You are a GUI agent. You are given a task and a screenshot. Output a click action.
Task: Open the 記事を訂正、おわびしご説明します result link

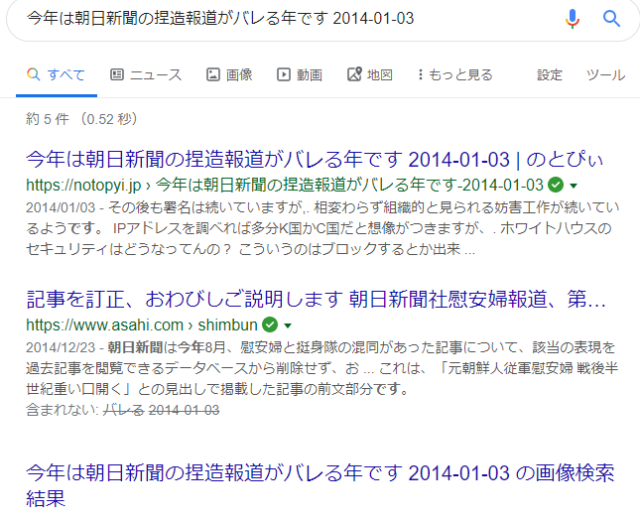(x=314, y=299)
